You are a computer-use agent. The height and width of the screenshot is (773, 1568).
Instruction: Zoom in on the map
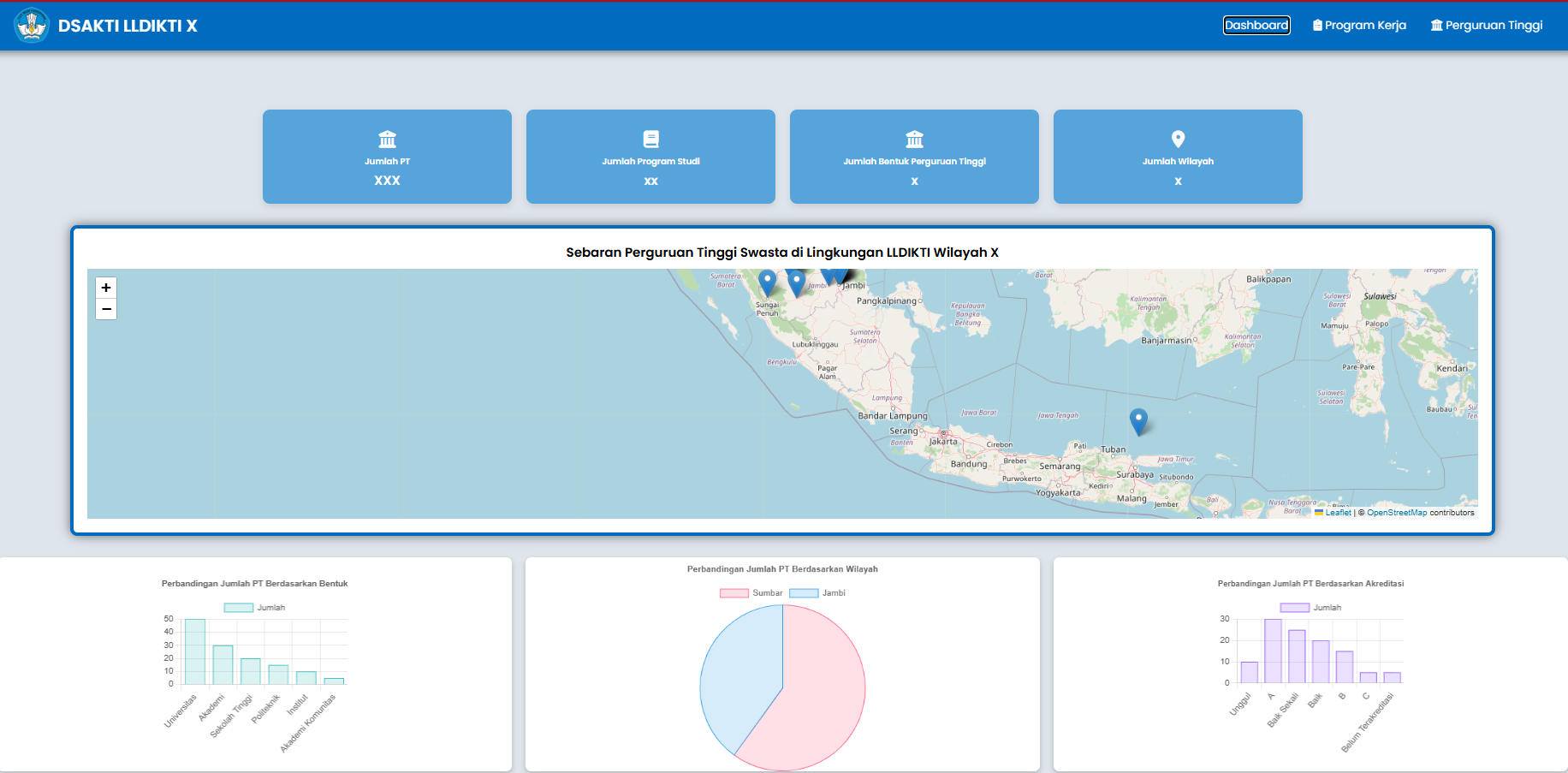tap(106, 288)
